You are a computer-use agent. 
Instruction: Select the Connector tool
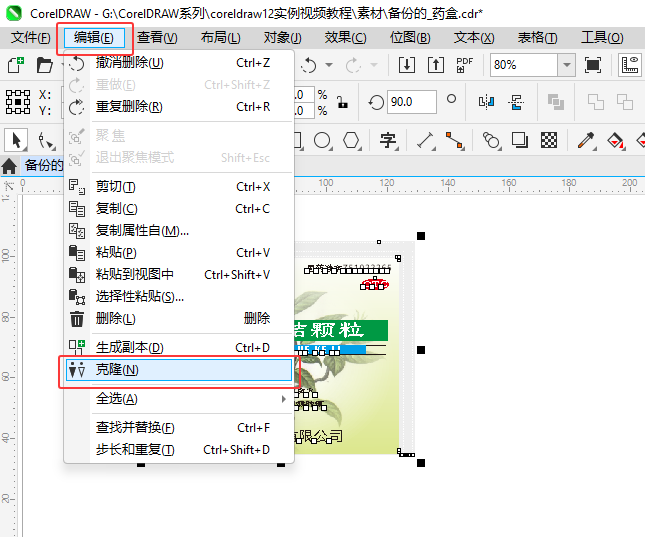coord(455,141)
